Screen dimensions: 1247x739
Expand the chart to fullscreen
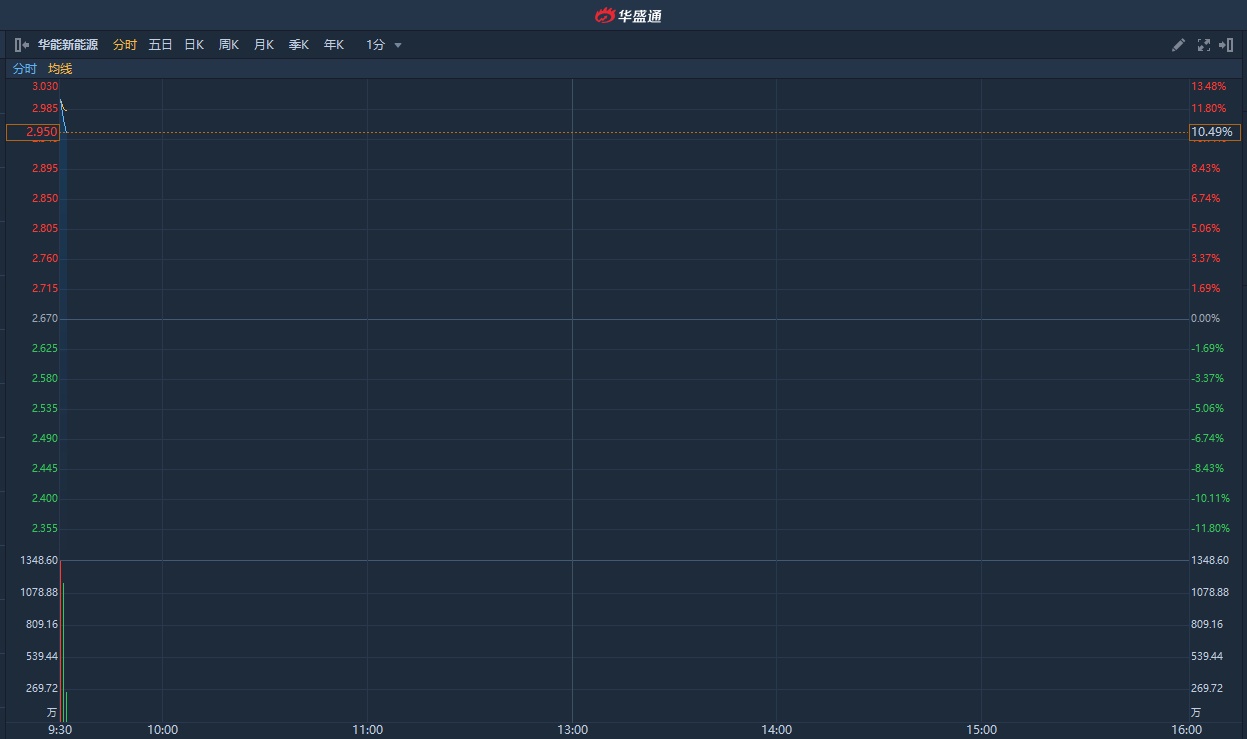point(1203,45)
